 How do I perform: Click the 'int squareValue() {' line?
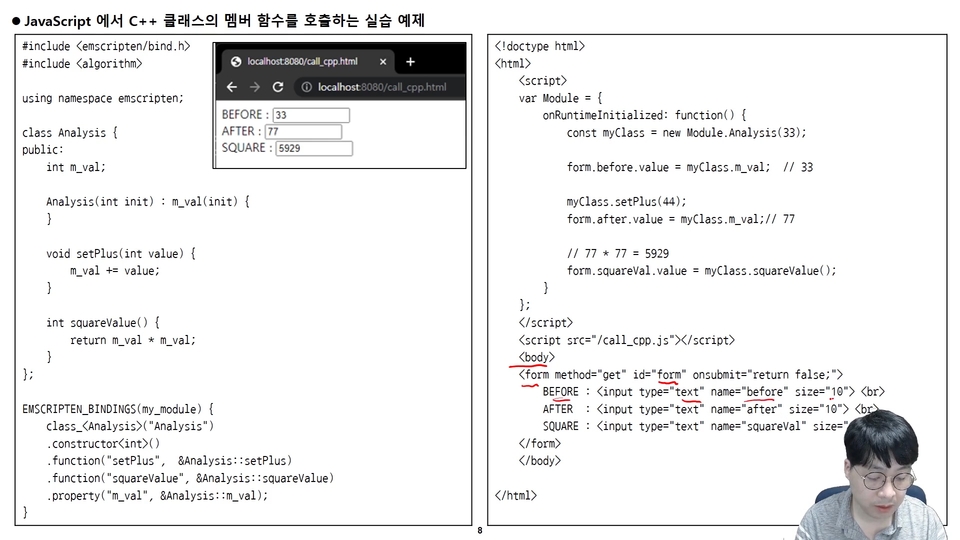pyautogui.click(x=103, y=323)
